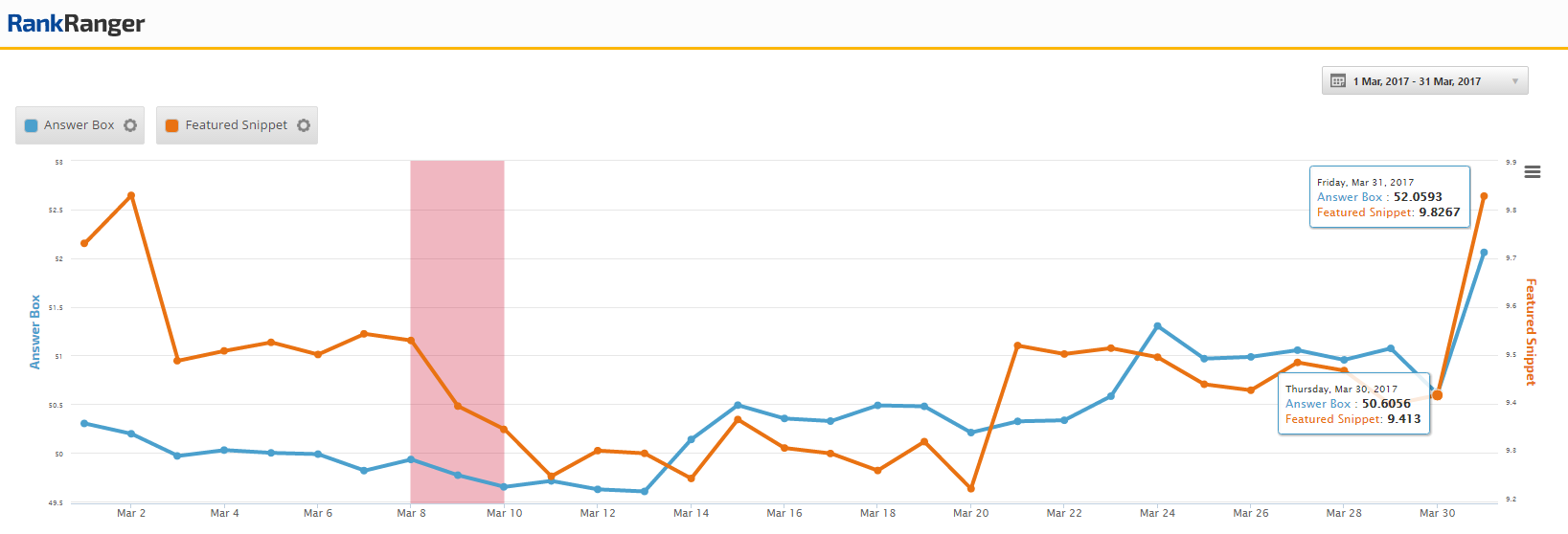1568x534 pixels.
Task: Select the Mar 30 highlighted orange data point
Action: (1437, 395)
